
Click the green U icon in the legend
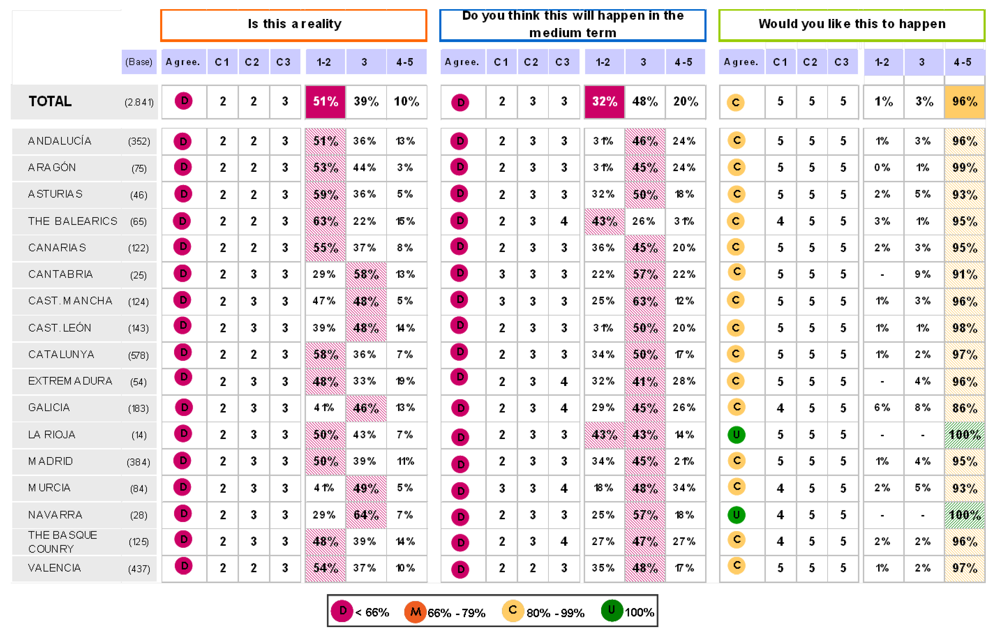pyautogui.click(x=611, y=611)
